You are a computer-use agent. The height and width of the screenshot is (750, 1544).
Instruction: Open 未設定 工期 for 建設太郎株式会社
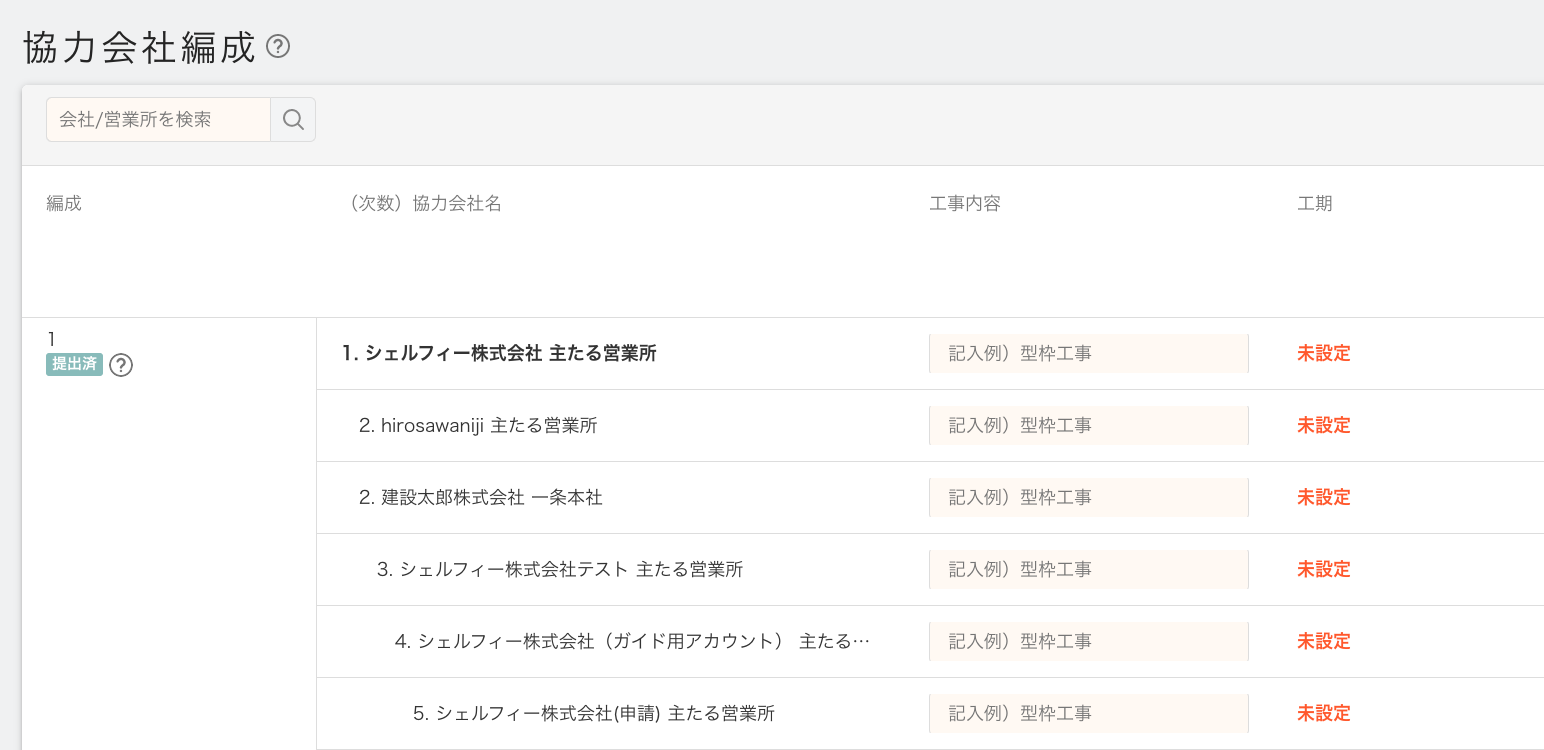tap(1323, 497)
